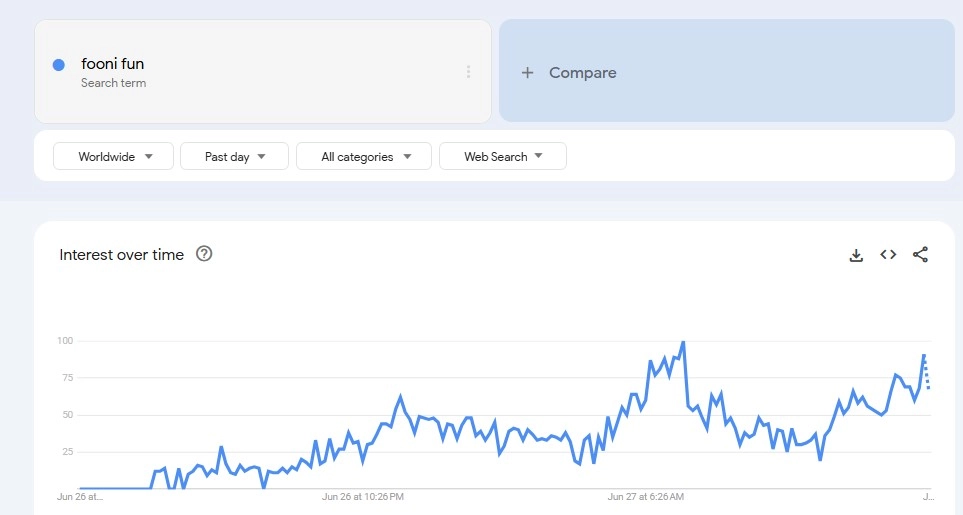The image size is (963, 515).
Task: Open the embed code icon
Action: click(888, 255)
